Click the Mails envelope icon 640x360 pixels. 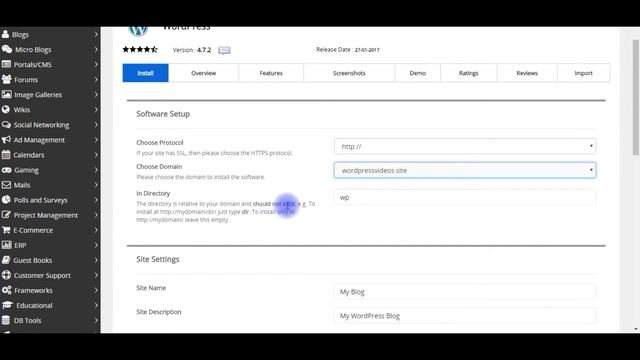tap(6, 185)
